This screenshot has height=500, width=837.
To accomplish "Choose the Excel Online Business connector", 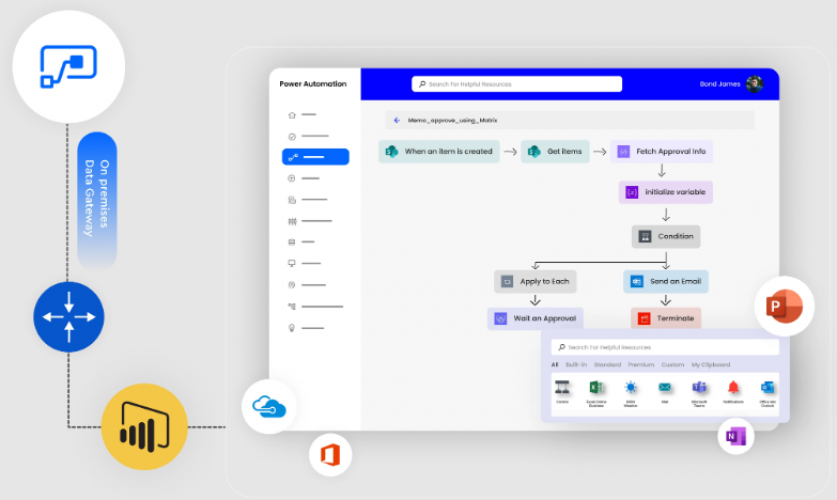I will tap(596, 393).
